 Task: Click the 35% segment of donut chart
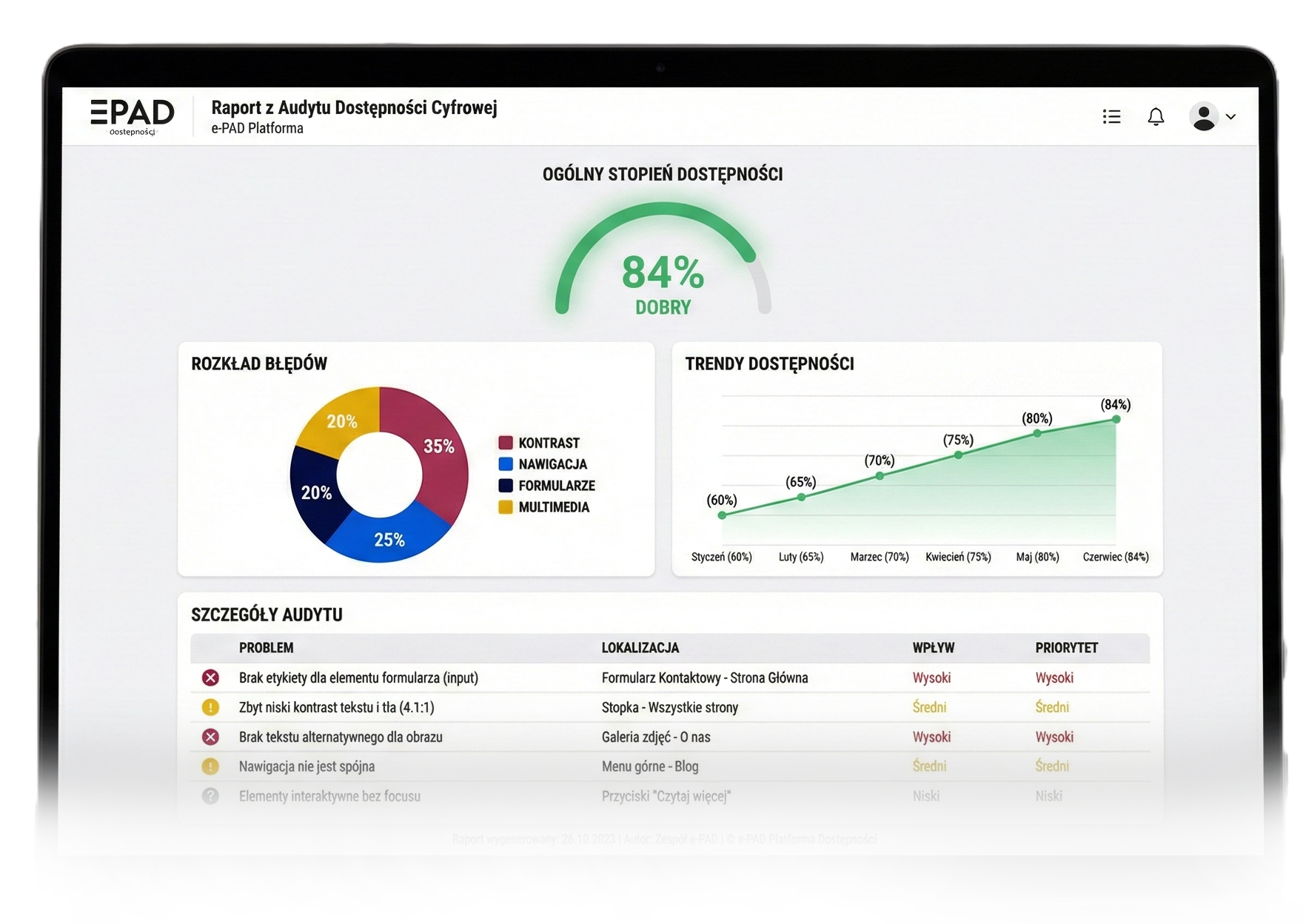[437, 447]
